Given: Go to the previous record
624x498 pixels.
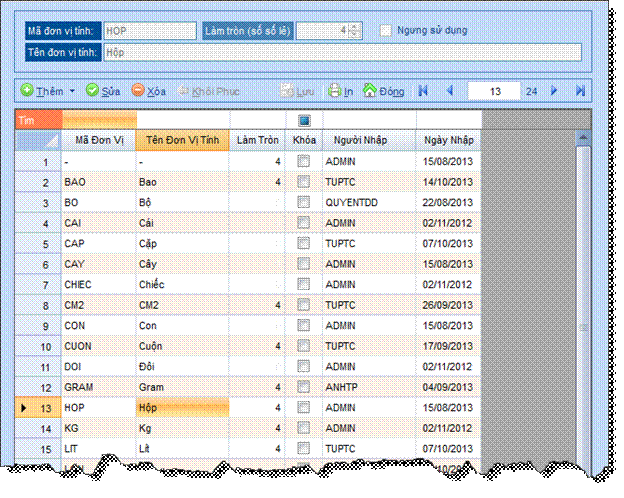Looking at the screenshot, I should pyautogui.click(x=449, y=91).
